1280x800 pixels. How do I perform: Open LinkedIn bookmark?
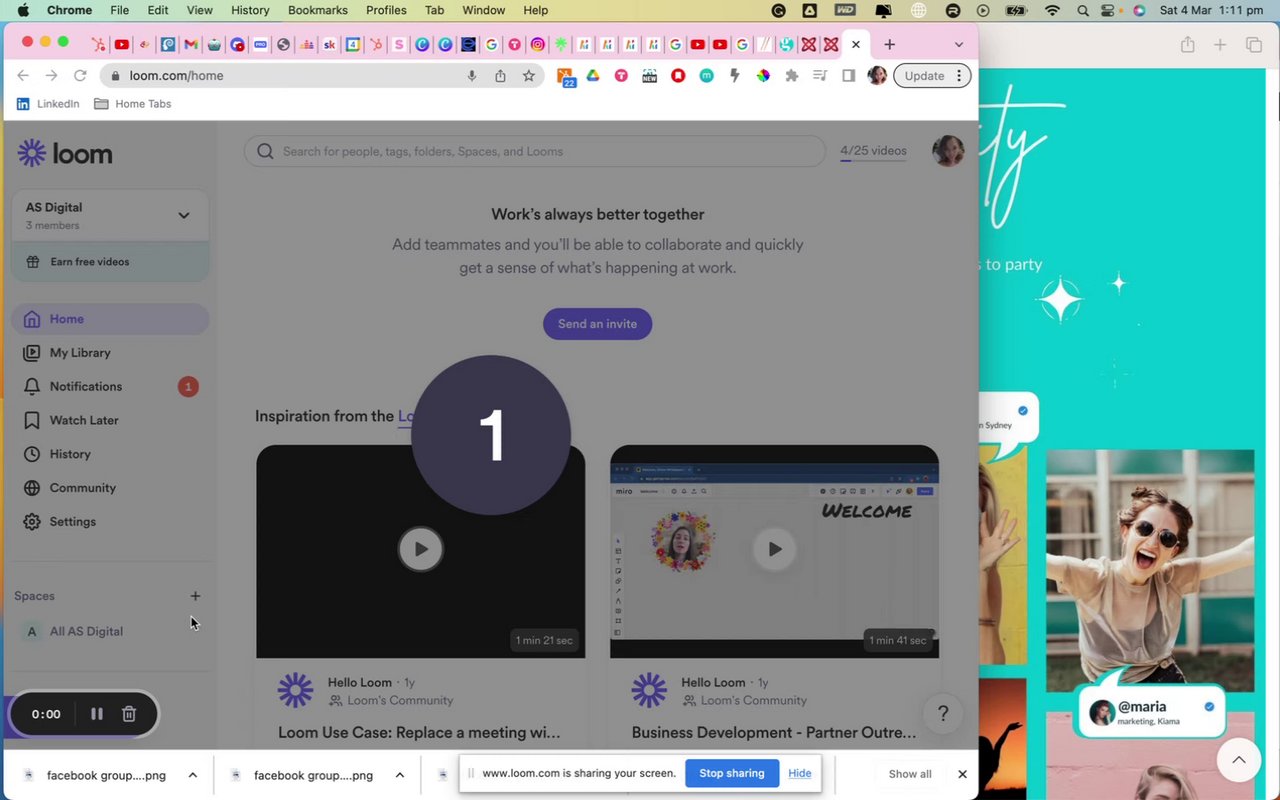48,104
